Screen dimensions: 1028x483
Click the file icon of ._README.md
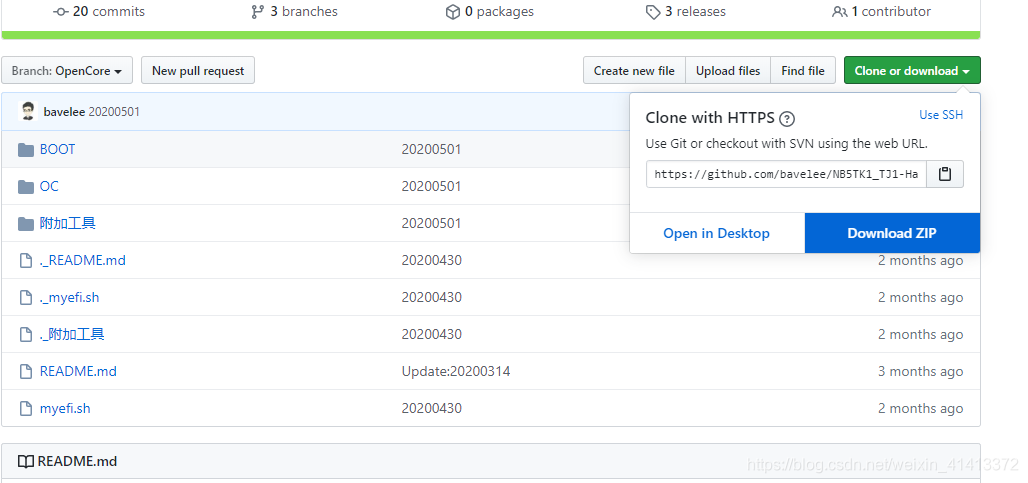pos(26,261)
